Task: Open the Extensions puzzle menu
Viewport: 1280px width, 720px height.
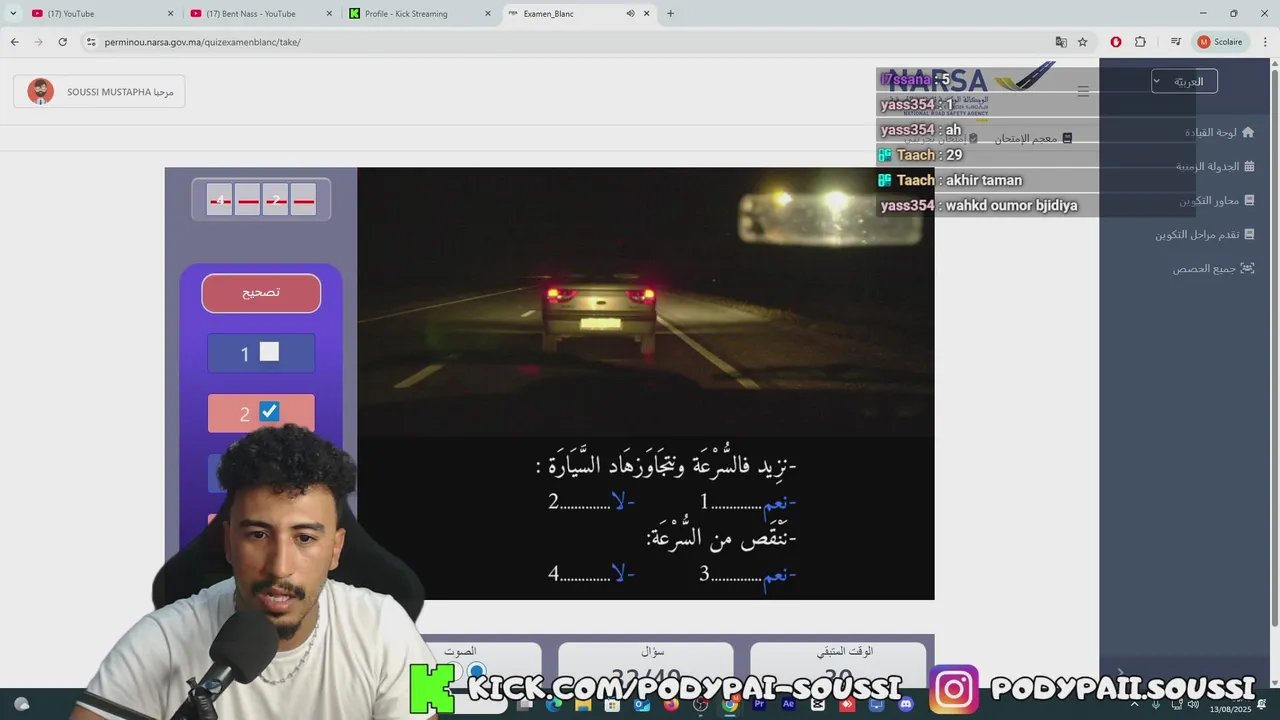Action: tap(1140, 42)
